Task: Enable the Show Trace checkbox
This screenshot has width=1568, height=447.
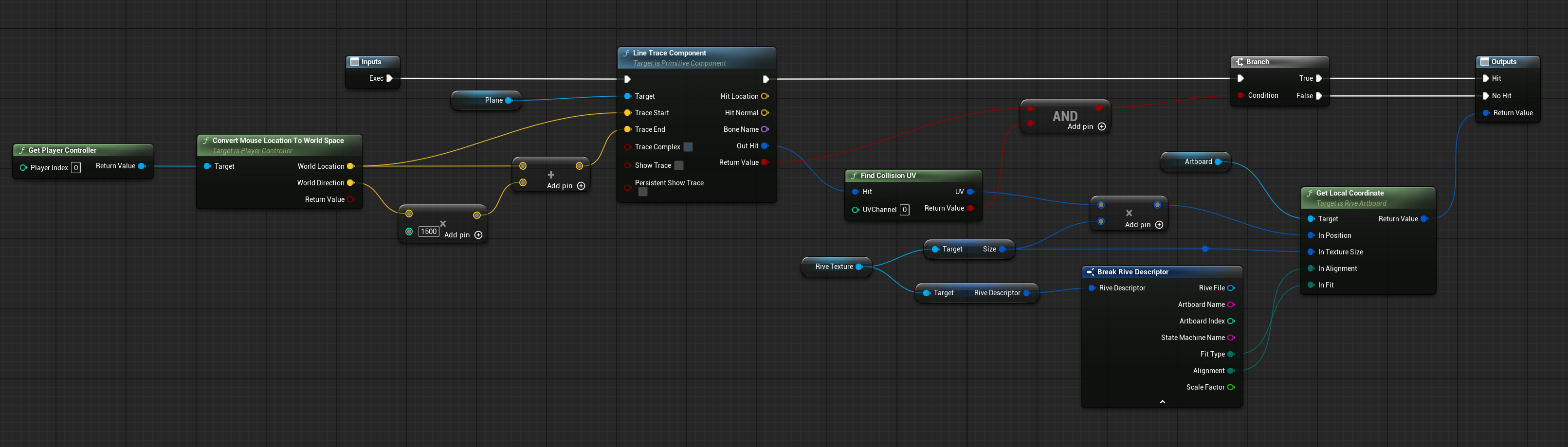Action: point(678,165)
